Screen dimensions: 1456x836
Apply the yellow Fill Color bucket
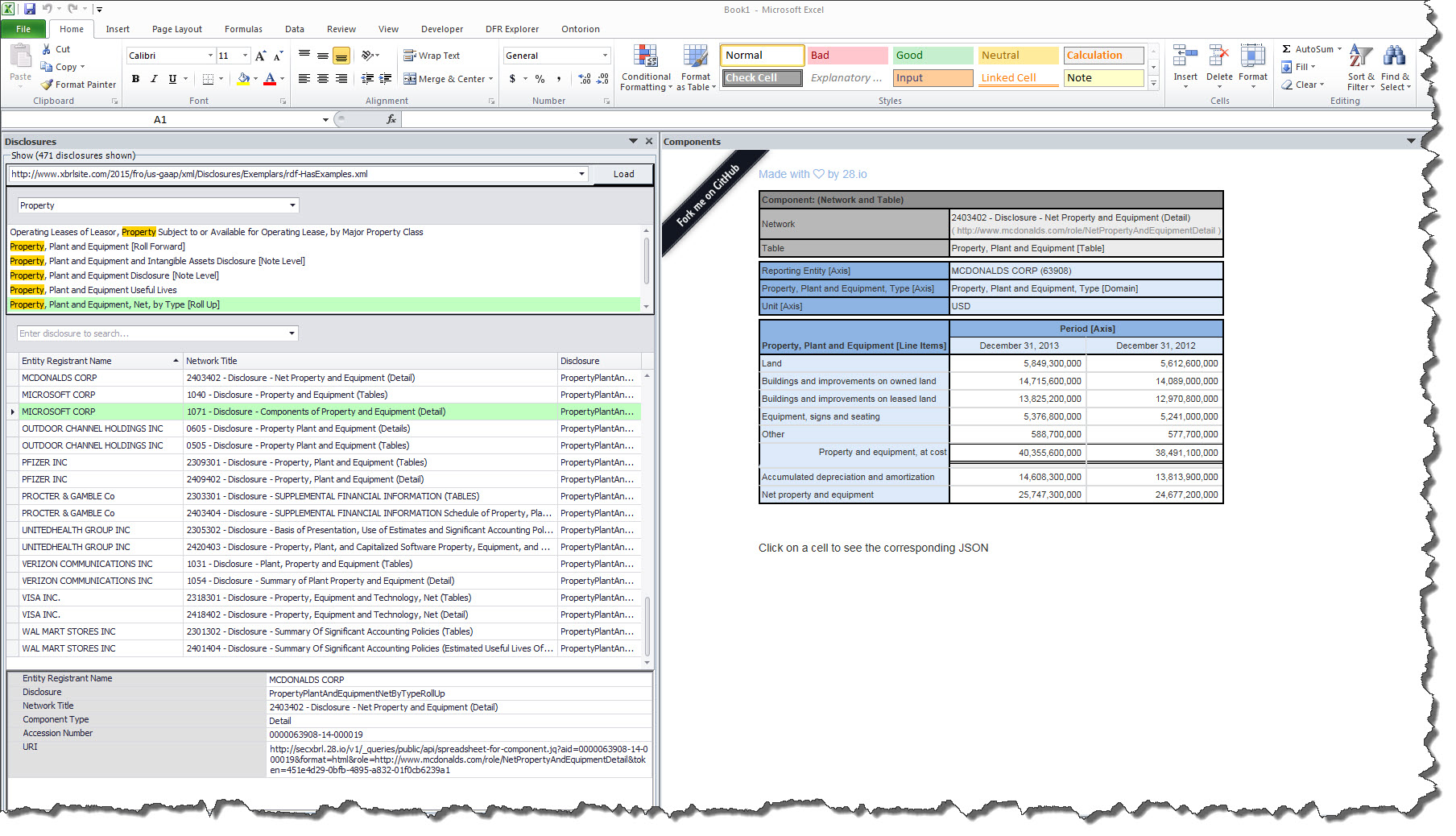pos(243,79)
